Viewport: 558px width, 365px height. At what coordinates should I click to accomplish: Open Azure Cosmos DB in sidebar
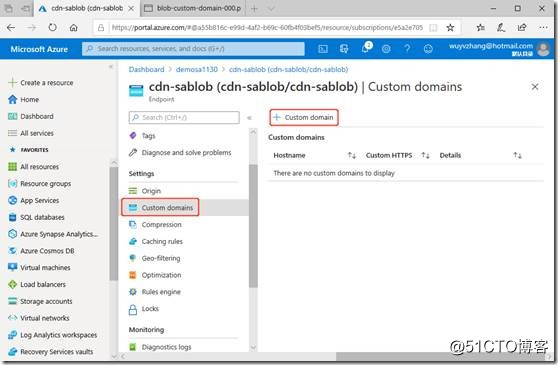coord(41,251)
